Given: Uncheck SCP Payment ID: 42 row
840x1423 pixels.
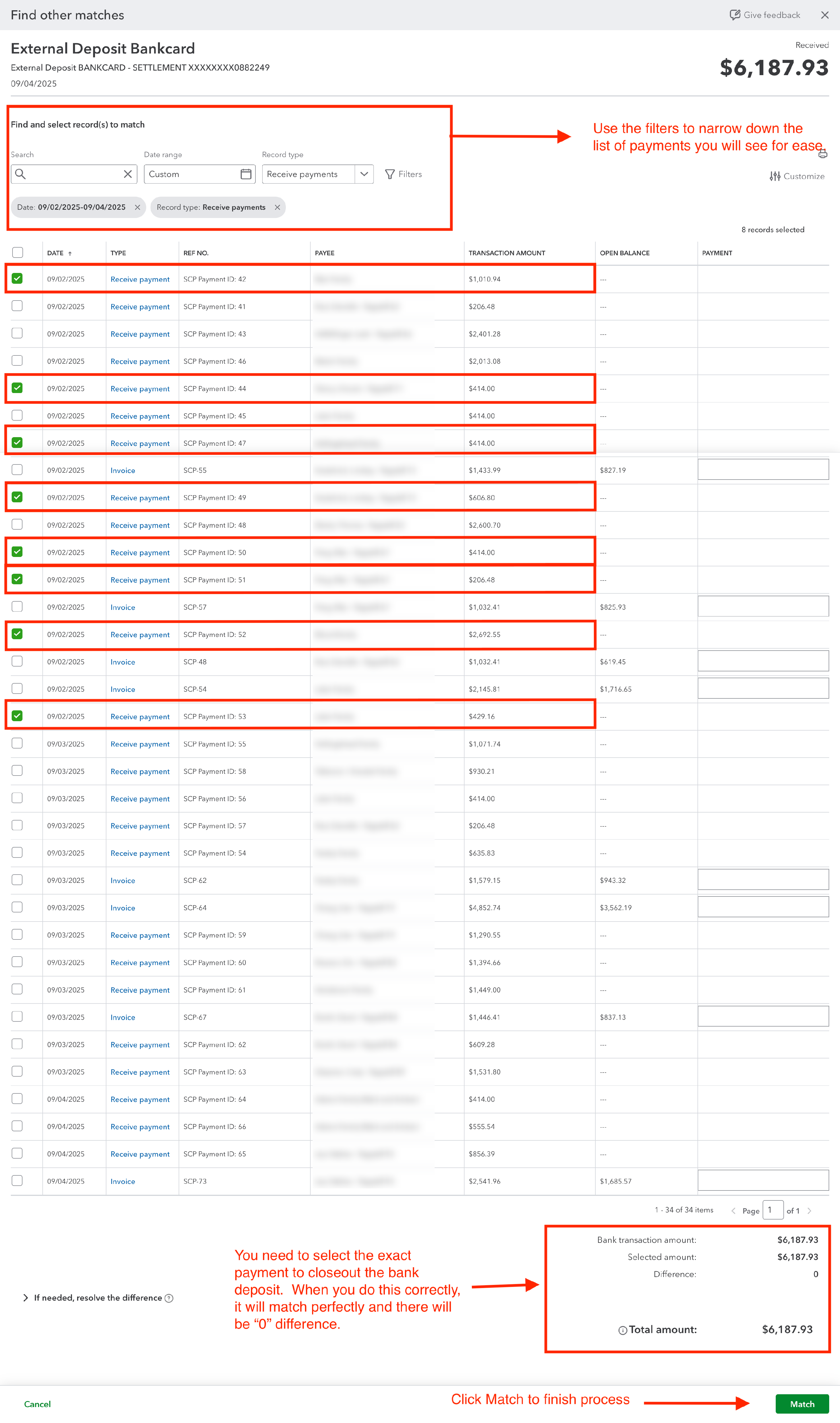Looking at the screenshot, I should pyautogui.click(x=18, y=279).
